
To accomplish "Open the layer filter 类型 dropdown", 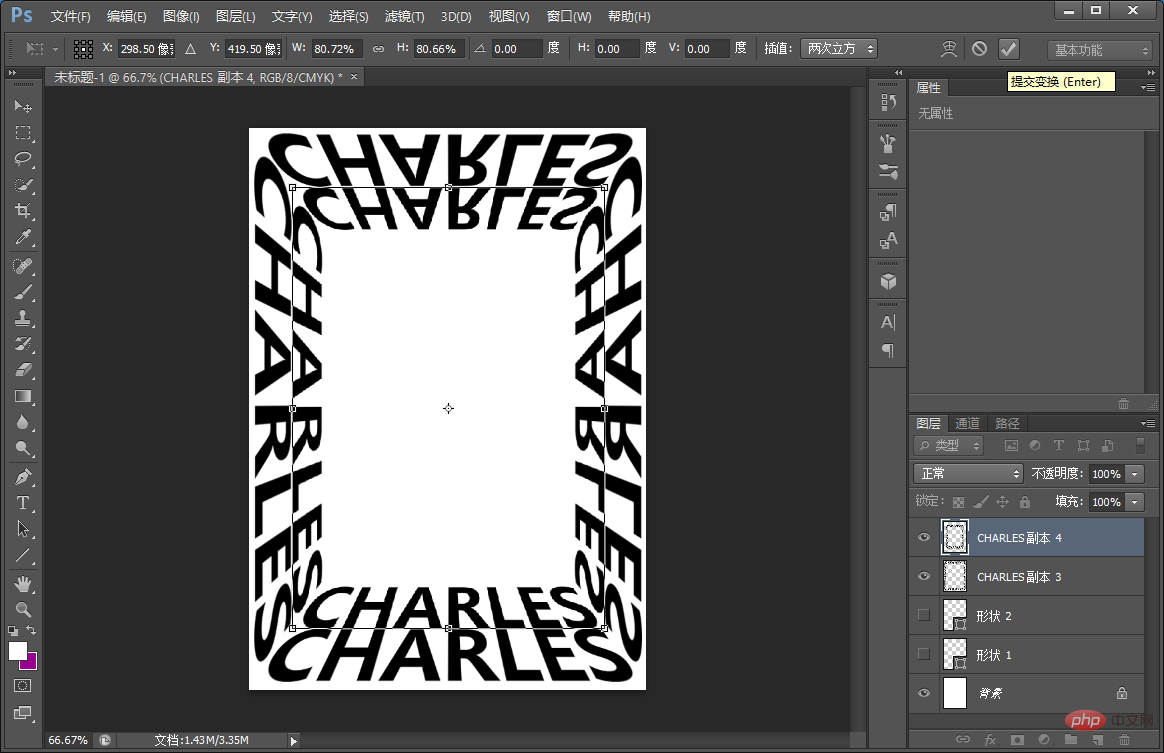I will pos(949,446).
